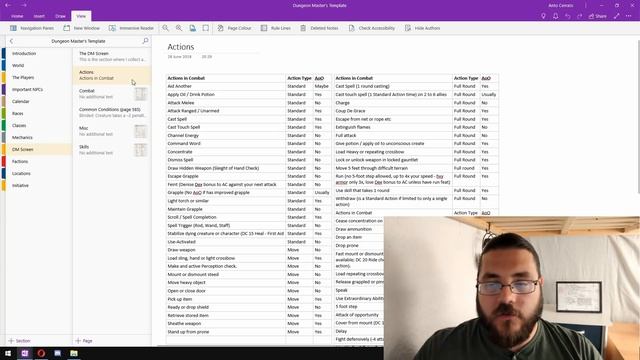Open the notifications bell icon

pos(556,16)
